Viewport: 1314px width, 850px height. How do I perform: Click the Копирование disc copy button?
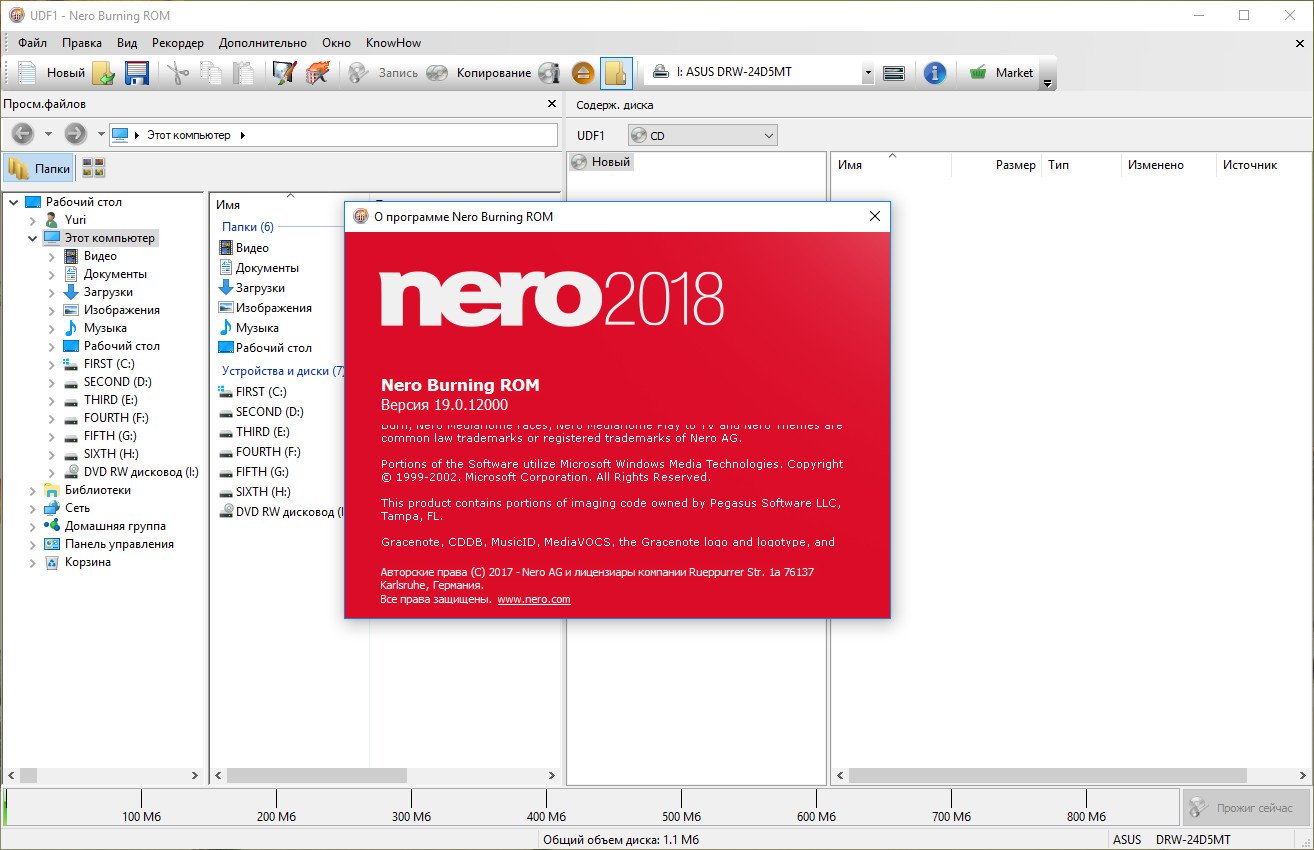coord(479,73)
